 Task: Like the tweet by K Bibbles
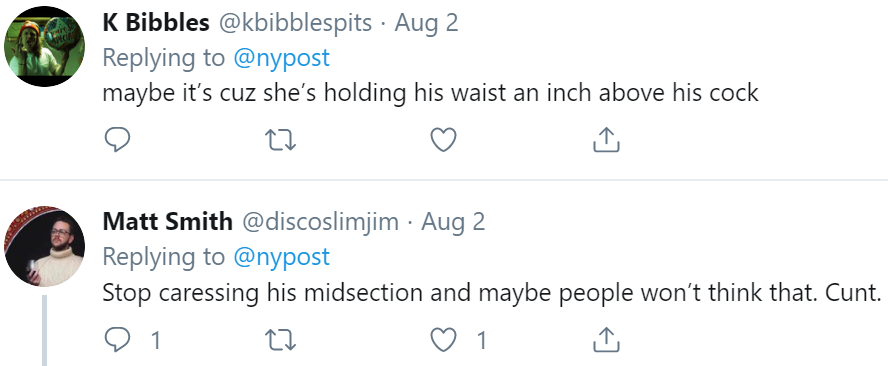coord(443,140)
